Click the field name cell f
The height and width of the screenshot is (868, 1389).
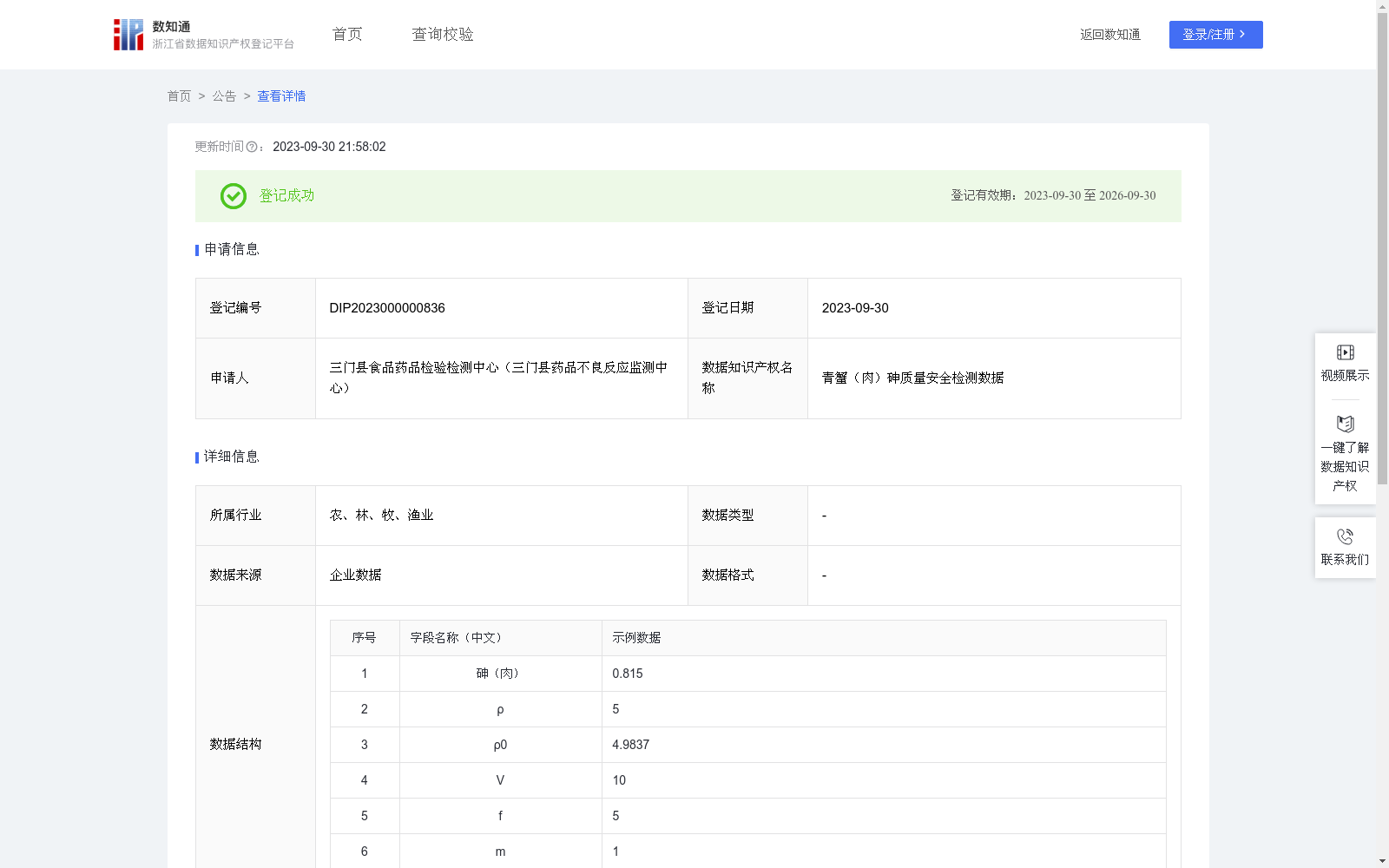500,816
